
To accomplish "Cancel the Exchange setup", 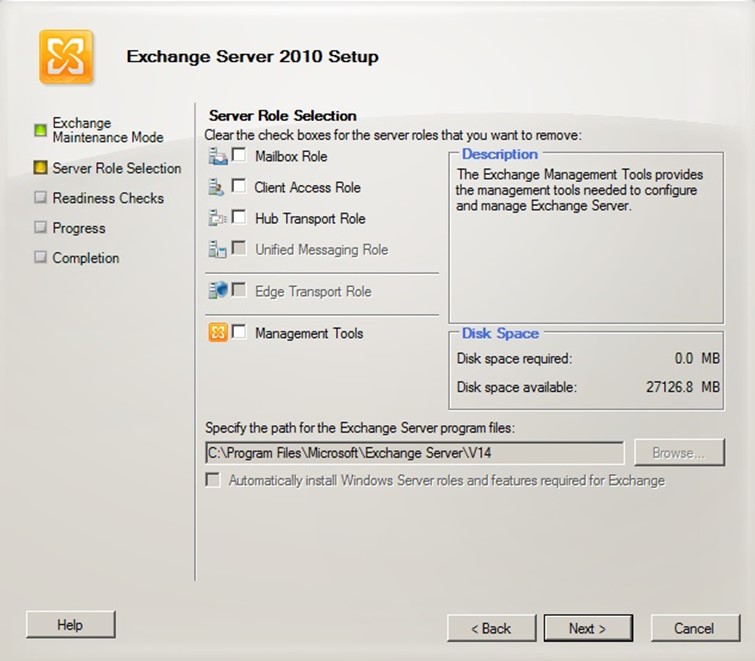I will pos(695,628).
